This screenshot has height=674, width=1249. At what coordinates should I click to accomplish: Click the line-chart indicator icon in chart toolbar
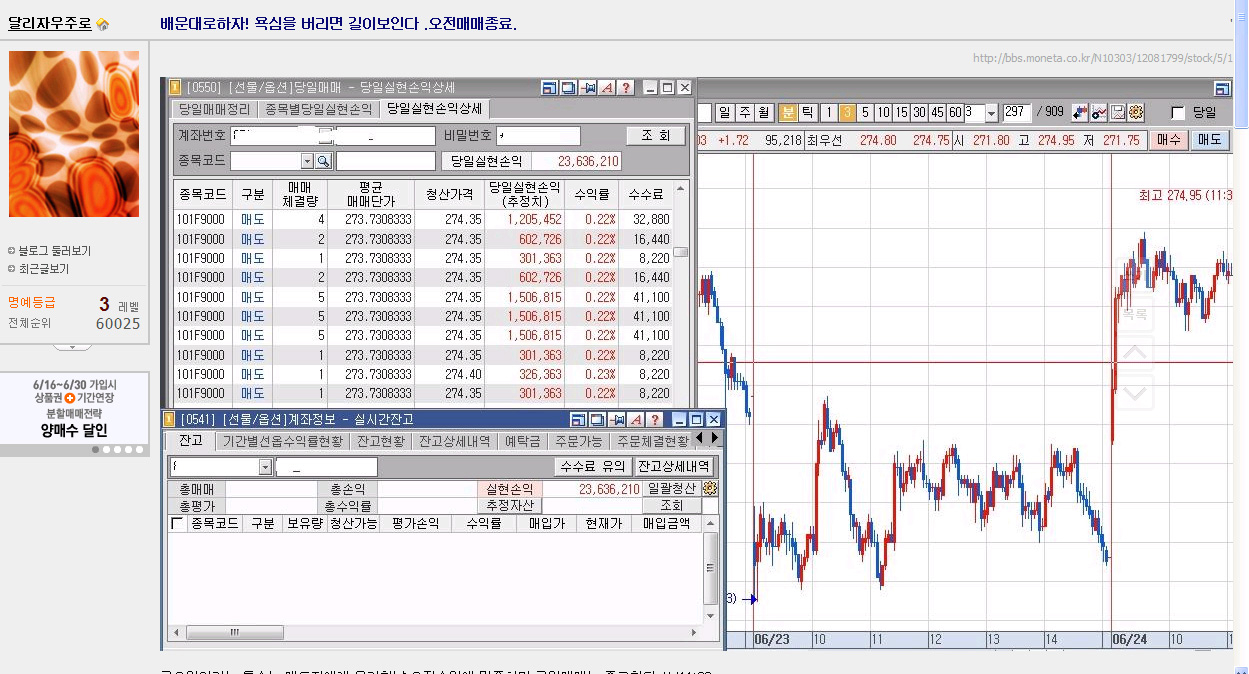pyautogui.click(x=1099, y=113)
